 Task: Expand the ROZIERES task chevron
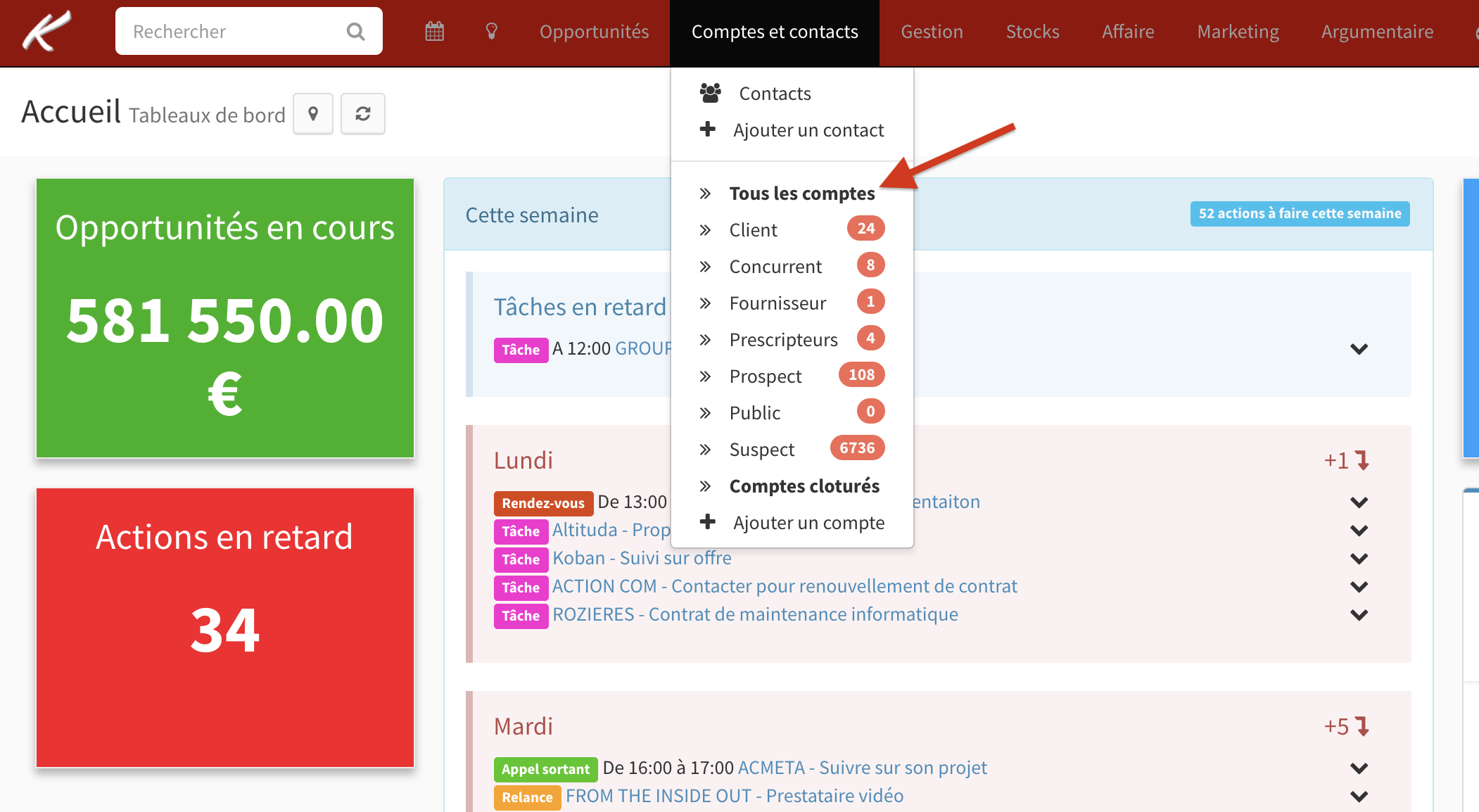[1359, 615]
